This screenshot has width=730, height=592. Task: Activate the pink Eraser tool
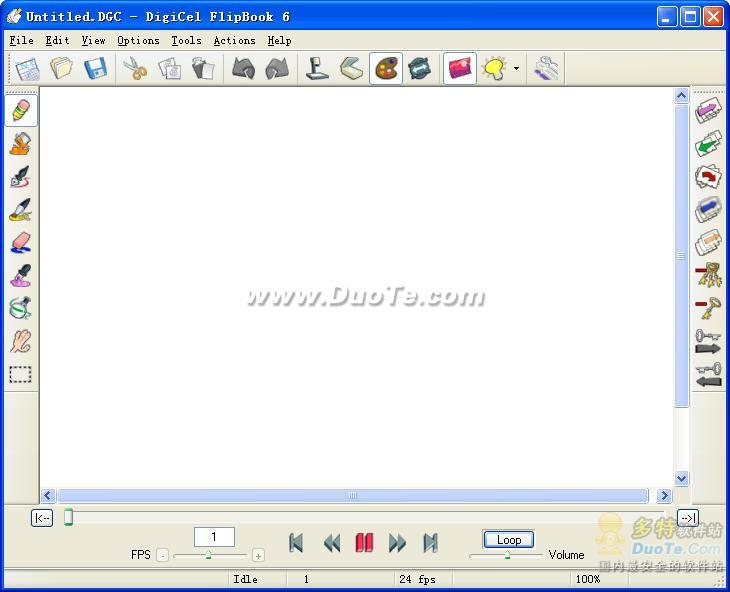21,242
